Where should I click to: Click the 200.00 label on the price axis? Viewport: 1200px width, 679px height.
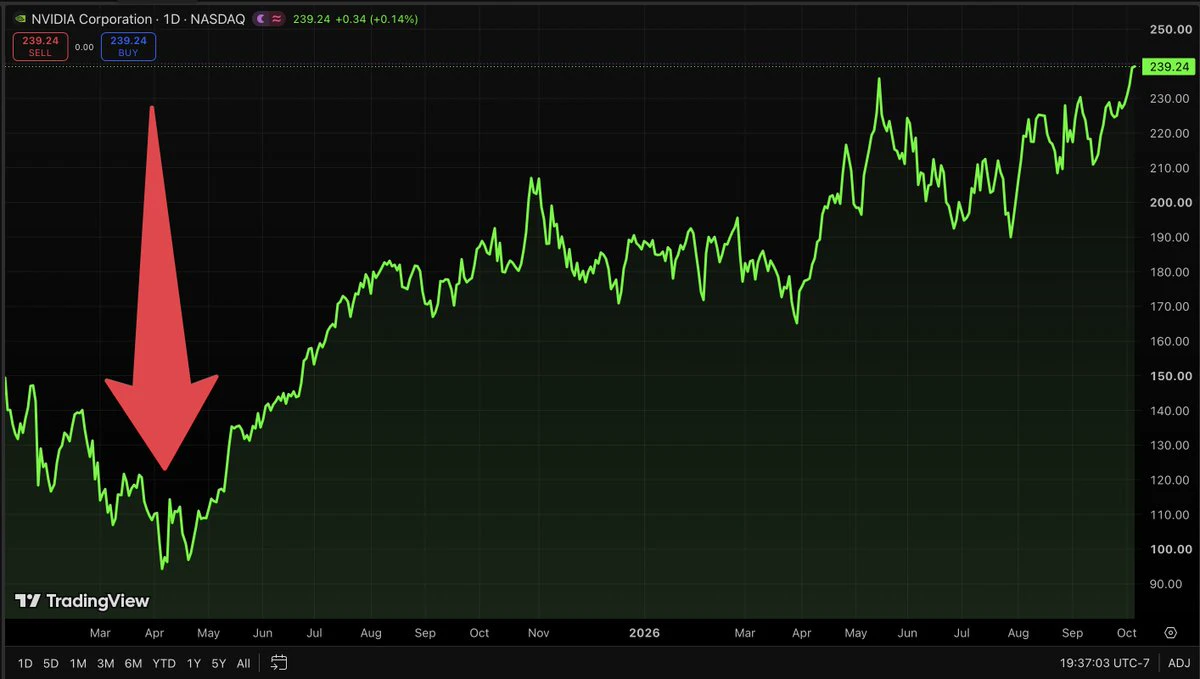click(1170, 202)
